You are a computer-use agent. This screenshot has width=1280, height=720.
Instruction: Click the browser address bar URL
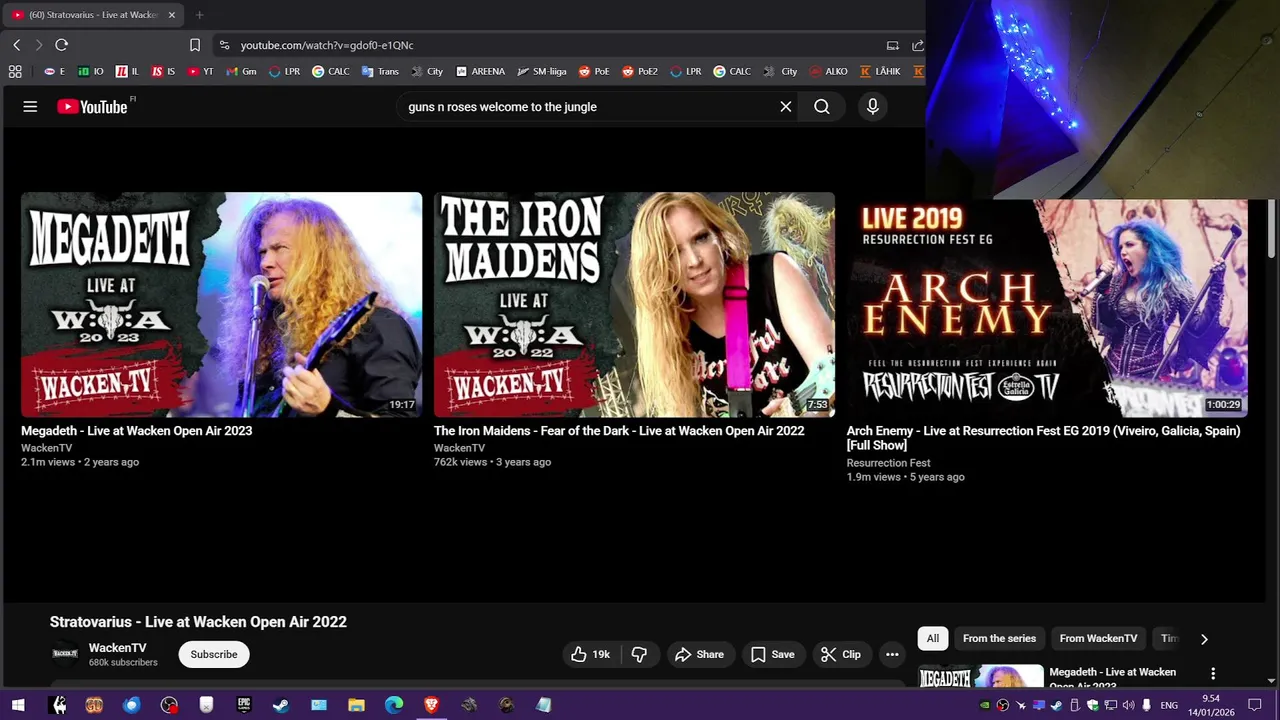pyautogui.click(x=327, y=45)
